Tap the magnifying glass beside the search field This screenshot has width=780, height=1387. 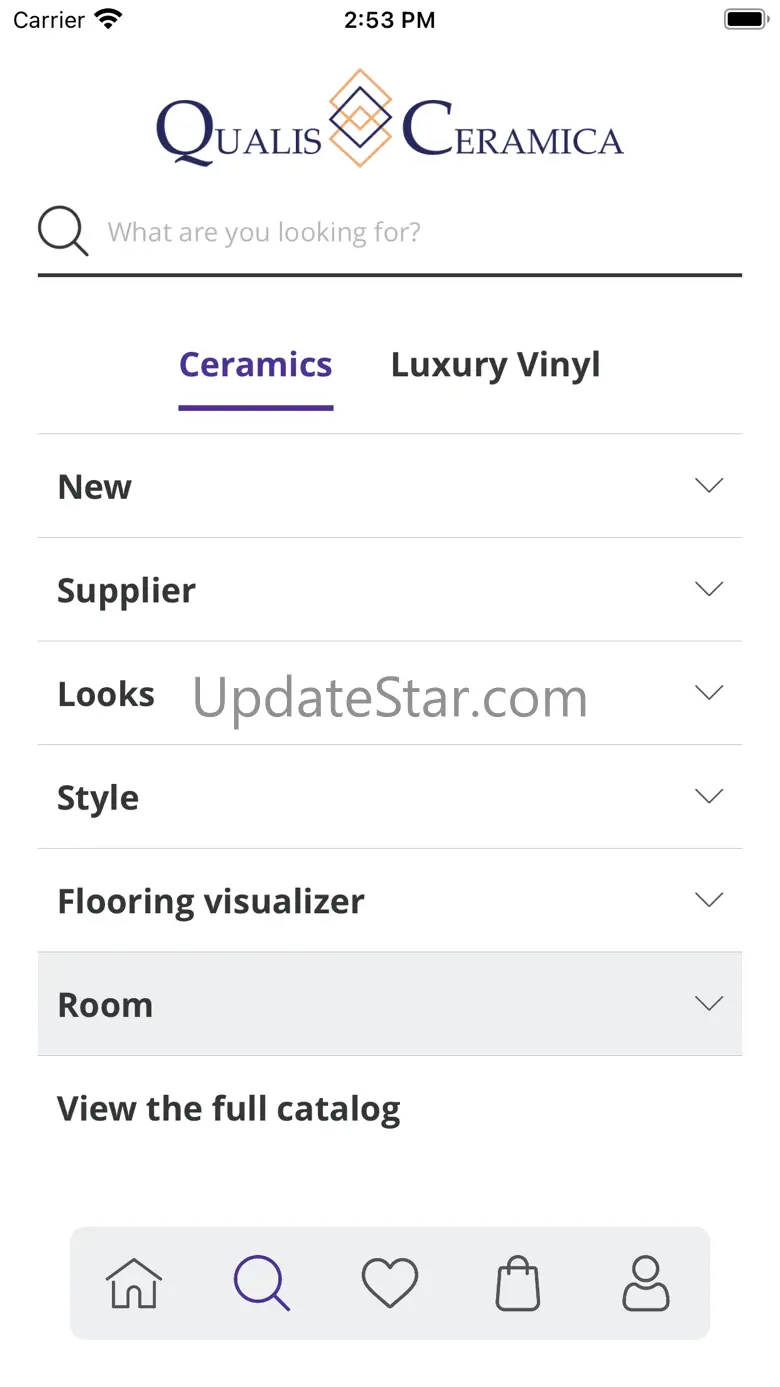(63, 232)
